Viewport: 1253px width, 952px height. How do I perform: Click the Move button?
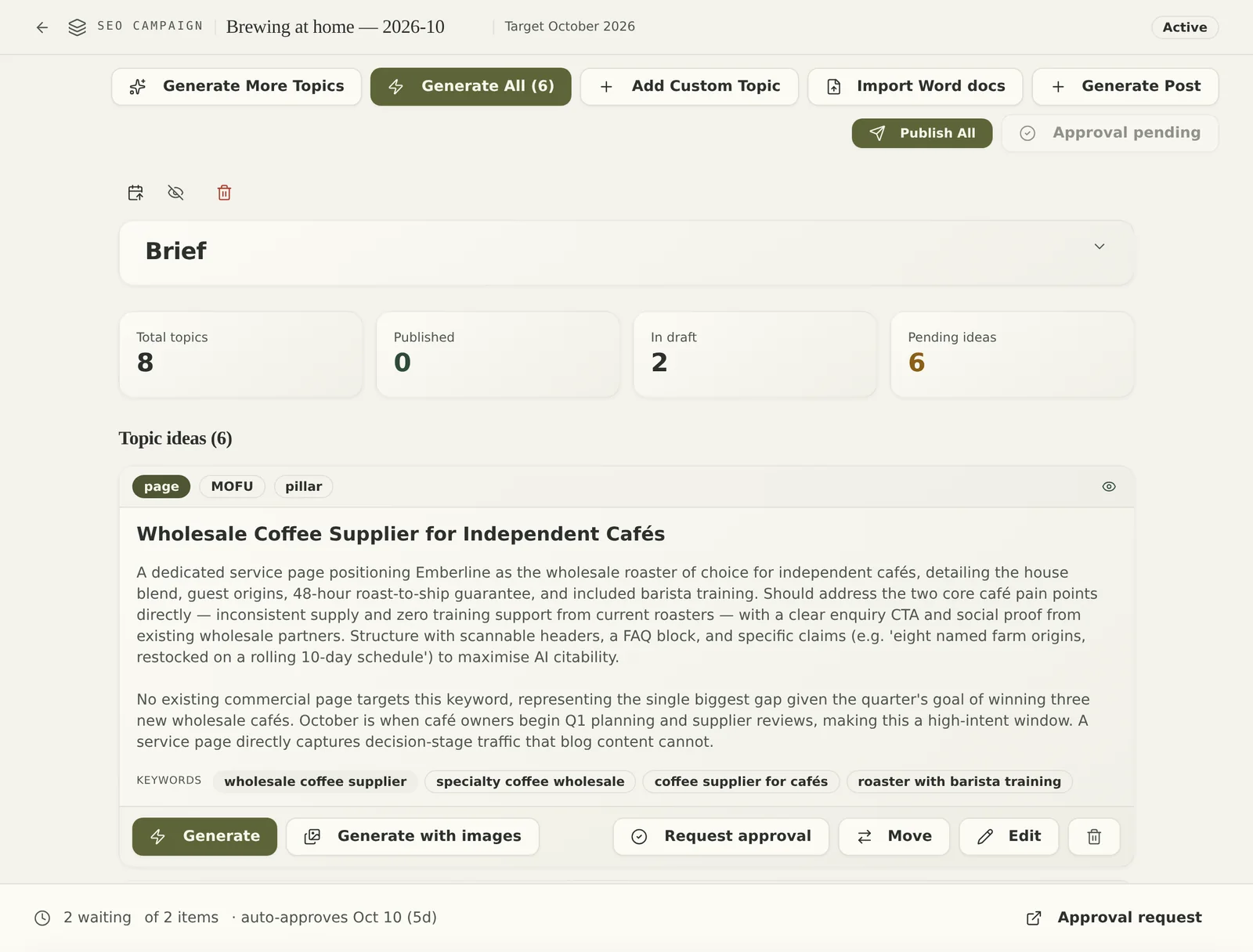[x=894, y=837]
